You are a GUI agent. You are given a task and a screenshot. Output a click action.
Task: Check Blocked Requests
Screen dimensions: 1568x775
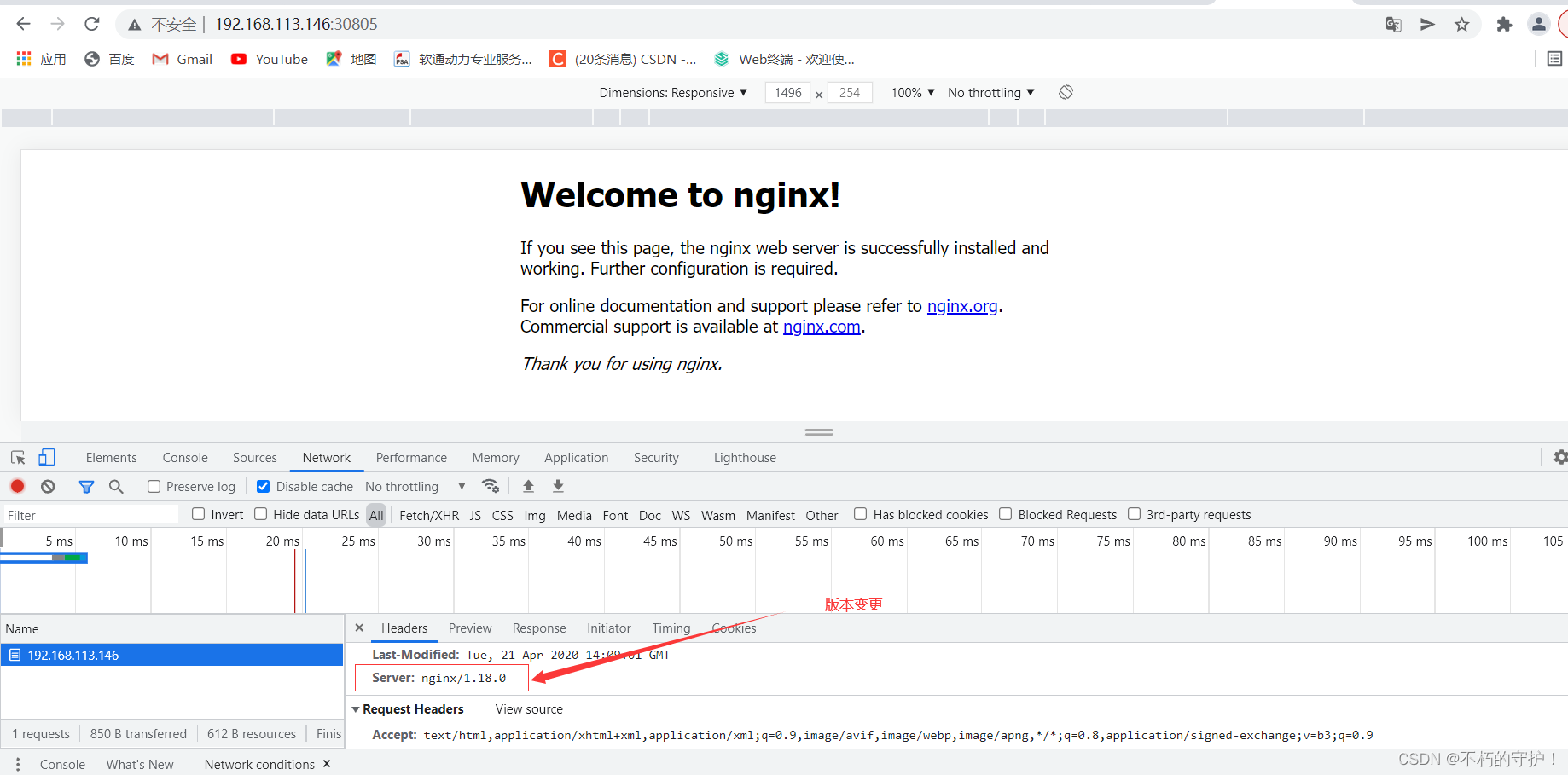click(x=1006, y=514)
